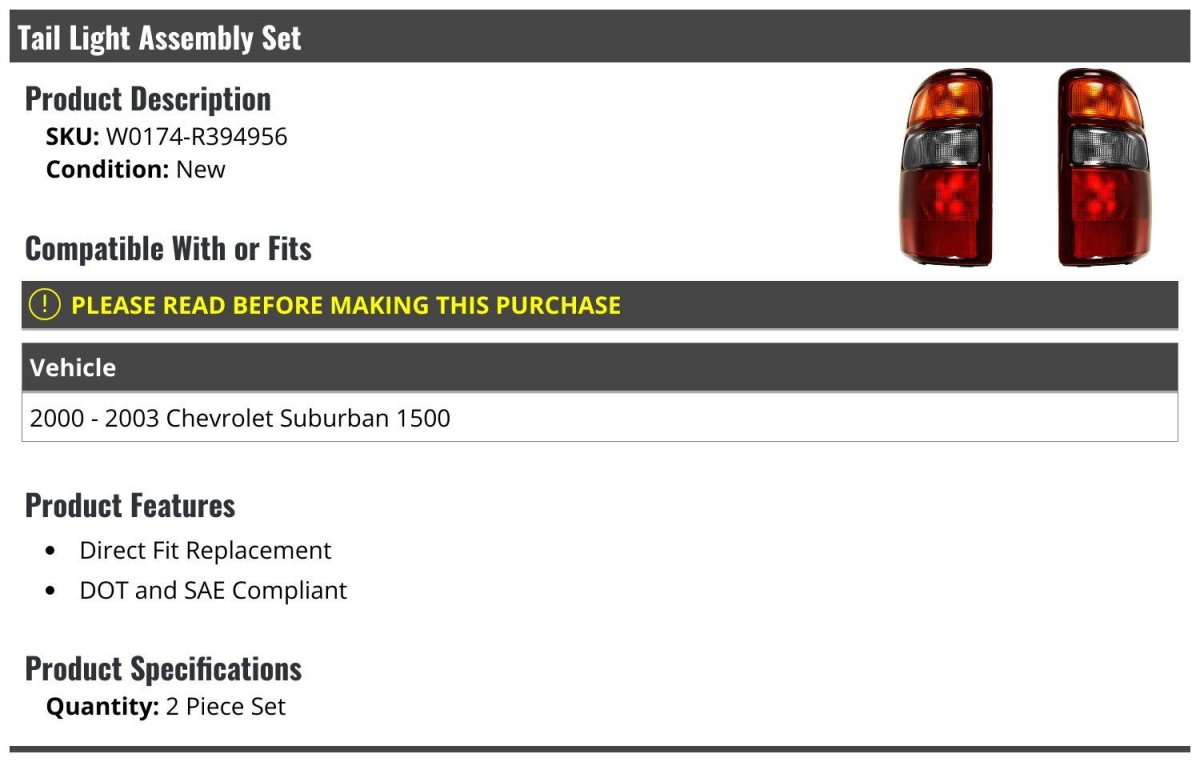Select the left tail light image
Viewport: 1200px width, 762px height.
click(x=946, y=167)
